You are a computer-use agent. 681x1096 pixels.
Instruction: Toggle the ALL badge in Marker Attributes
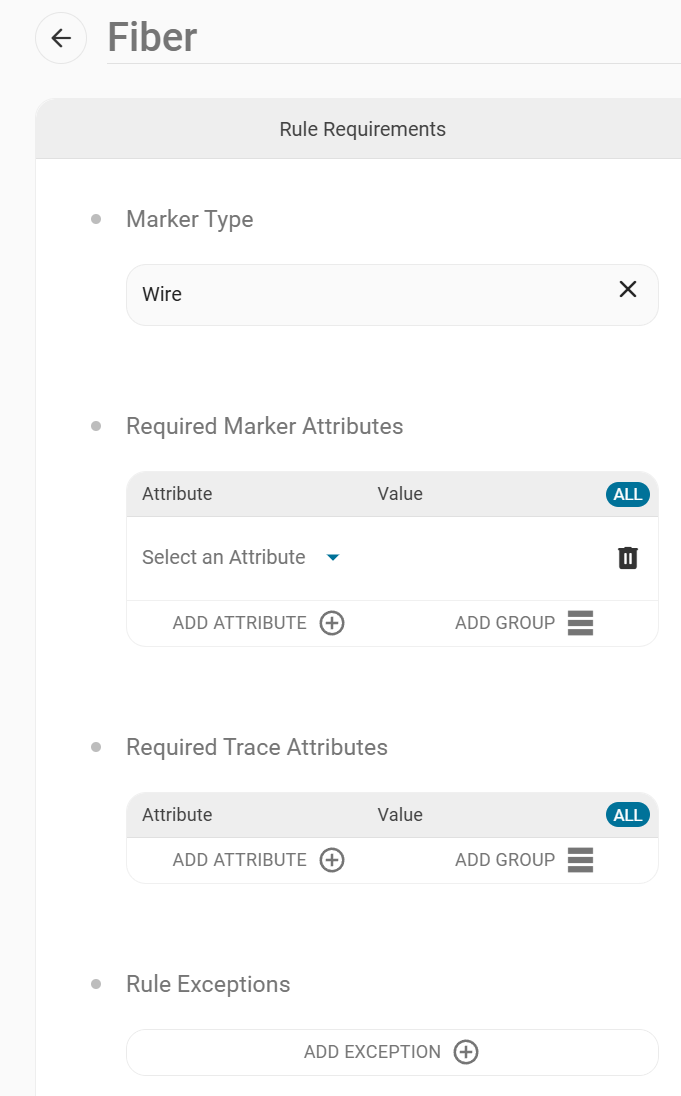[x=628, y=494]
